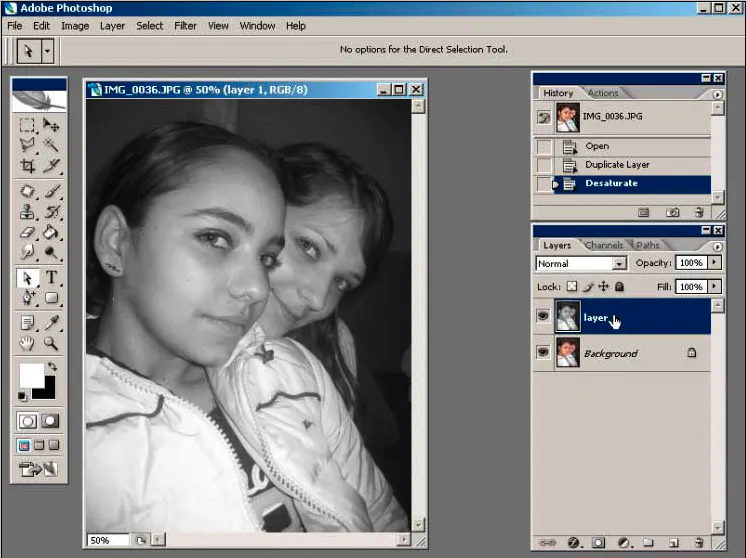Select the Notes tool
Image resolution: width=746 pixels, height=558 pixels.
point(27,323)
